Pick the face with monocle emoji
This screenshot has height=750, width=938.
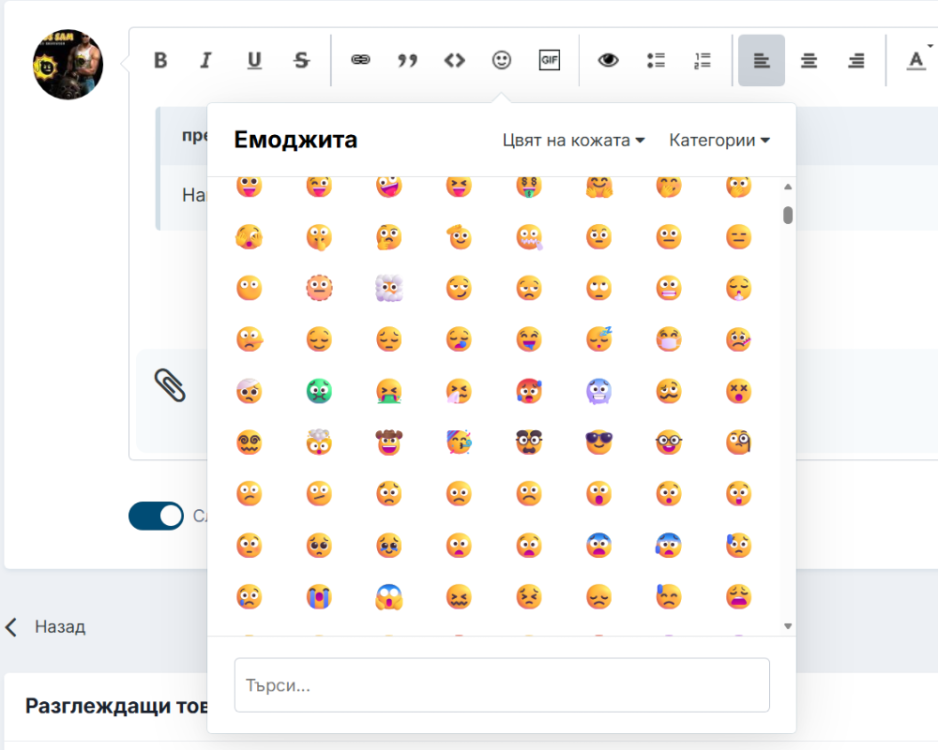(x=739, y=443)
